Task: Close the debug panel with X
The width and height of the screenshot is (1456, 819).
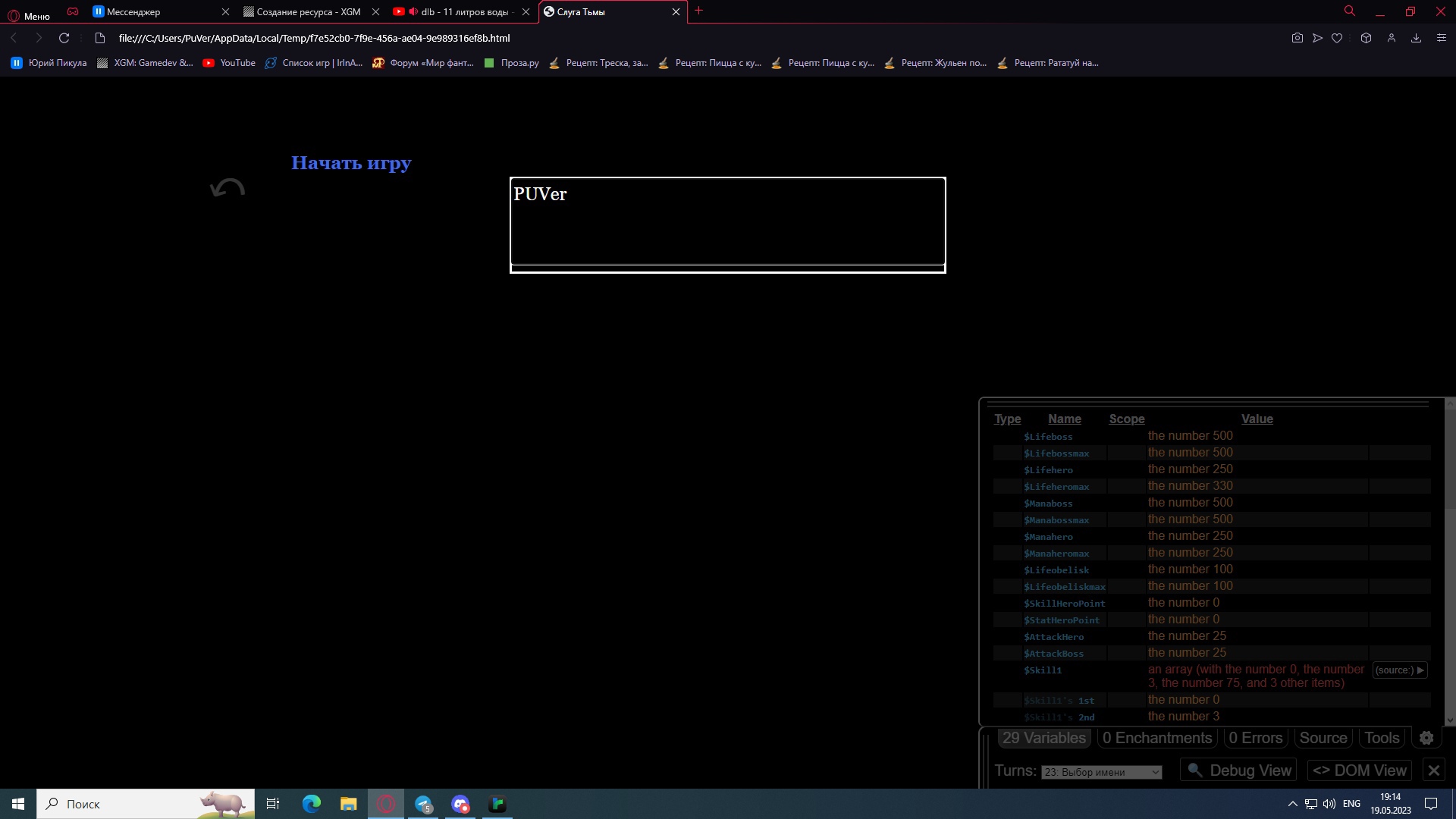Action: click(1433, 770)
